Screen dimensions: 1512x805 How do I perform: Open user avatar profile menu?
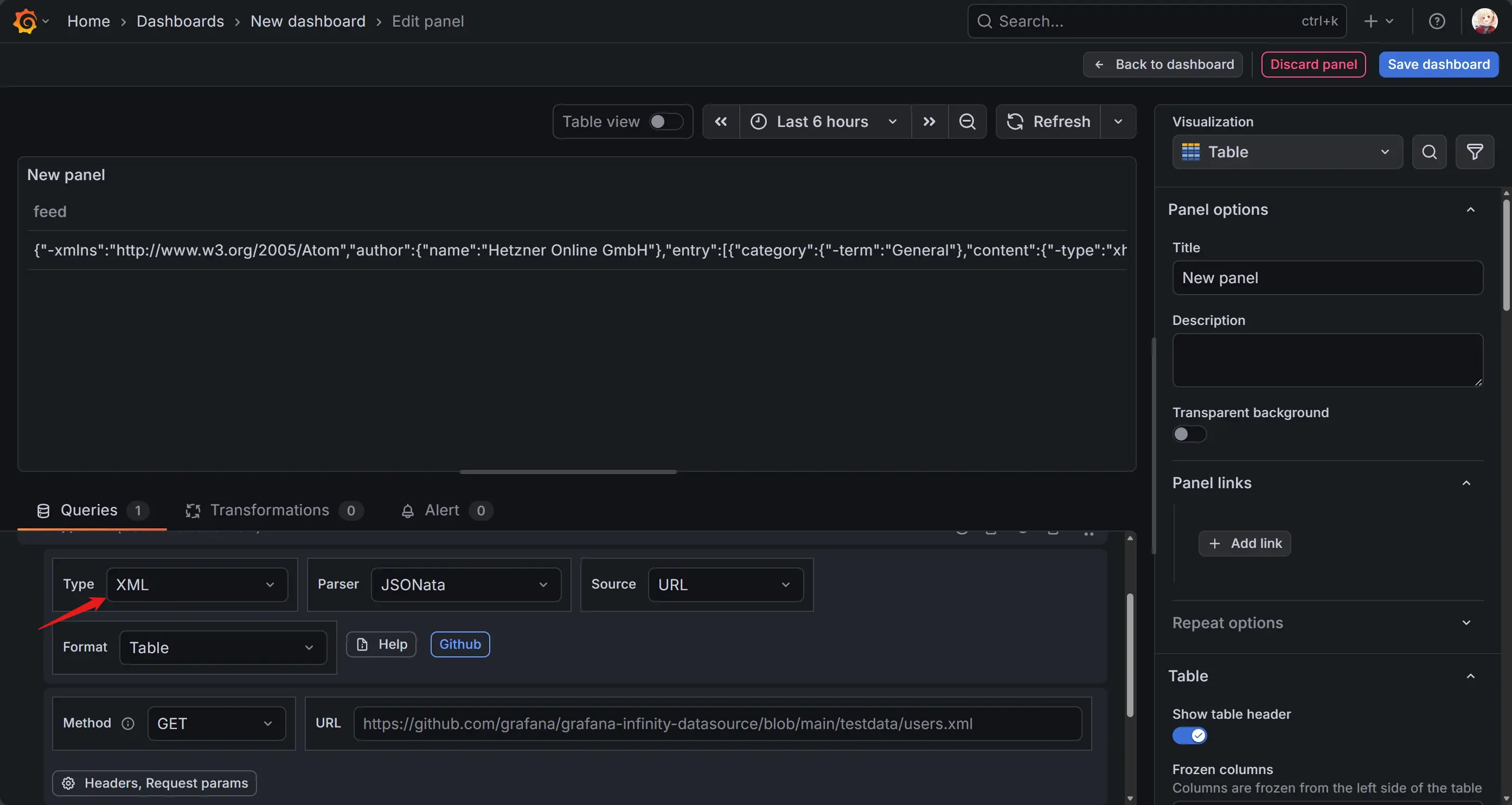(x=1484, y=22)
